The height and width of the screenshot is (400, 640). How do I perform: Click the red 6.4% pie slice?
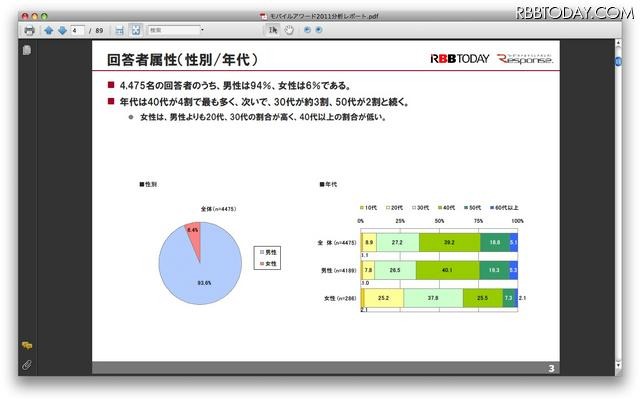(193, 237)
